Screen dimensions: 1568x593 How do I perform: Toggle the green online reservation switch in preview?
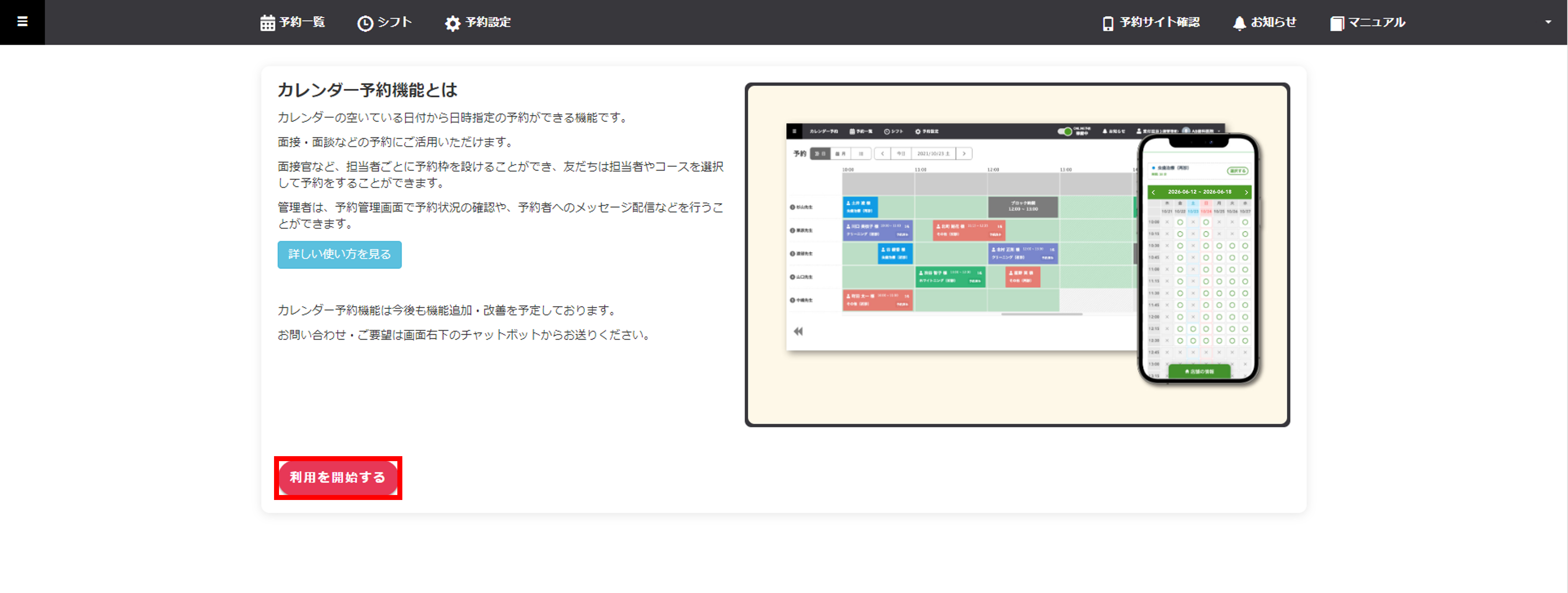tap(1064, 132)
